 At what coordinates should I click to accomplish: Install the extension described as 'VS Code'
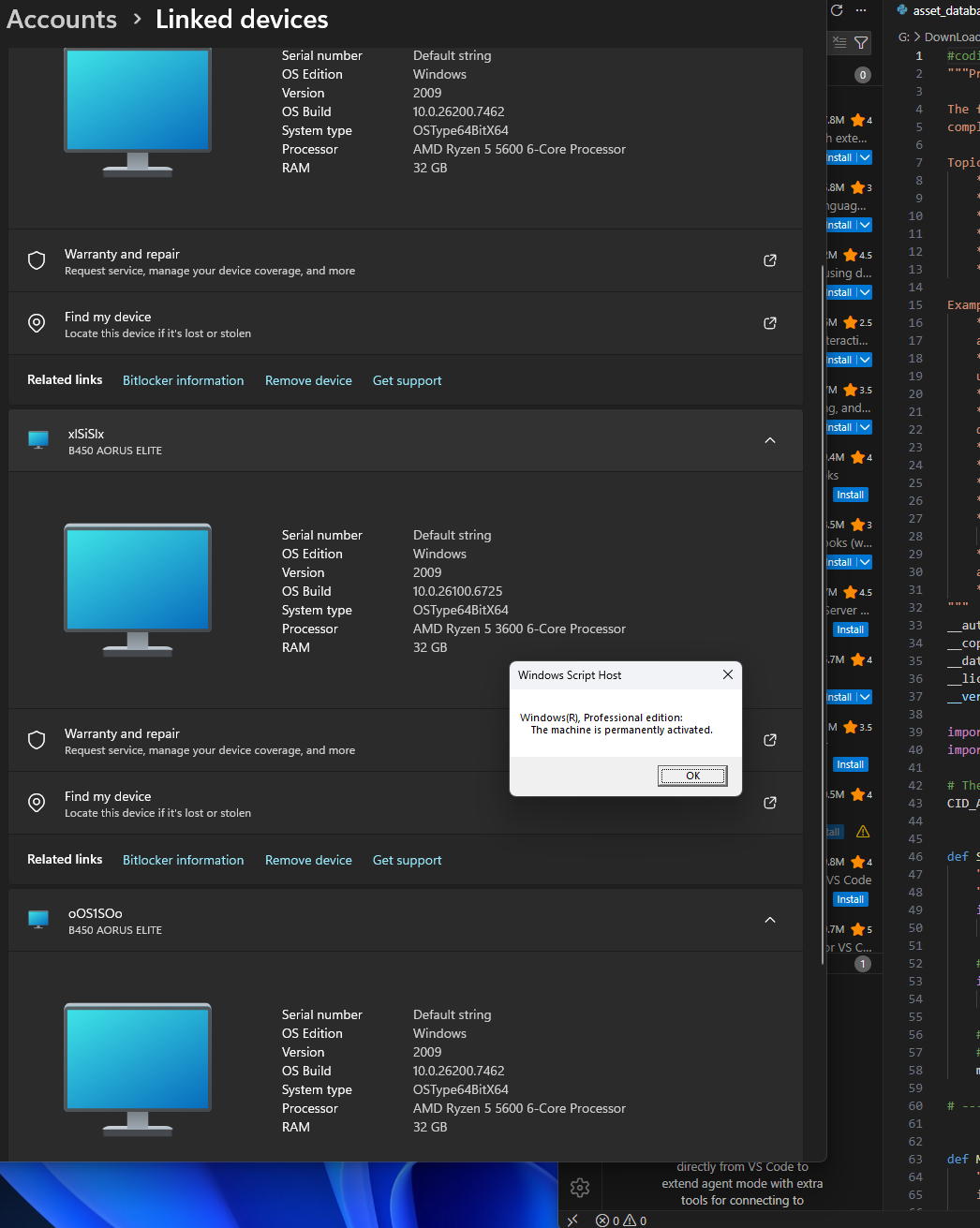click(x=851, y=899)
